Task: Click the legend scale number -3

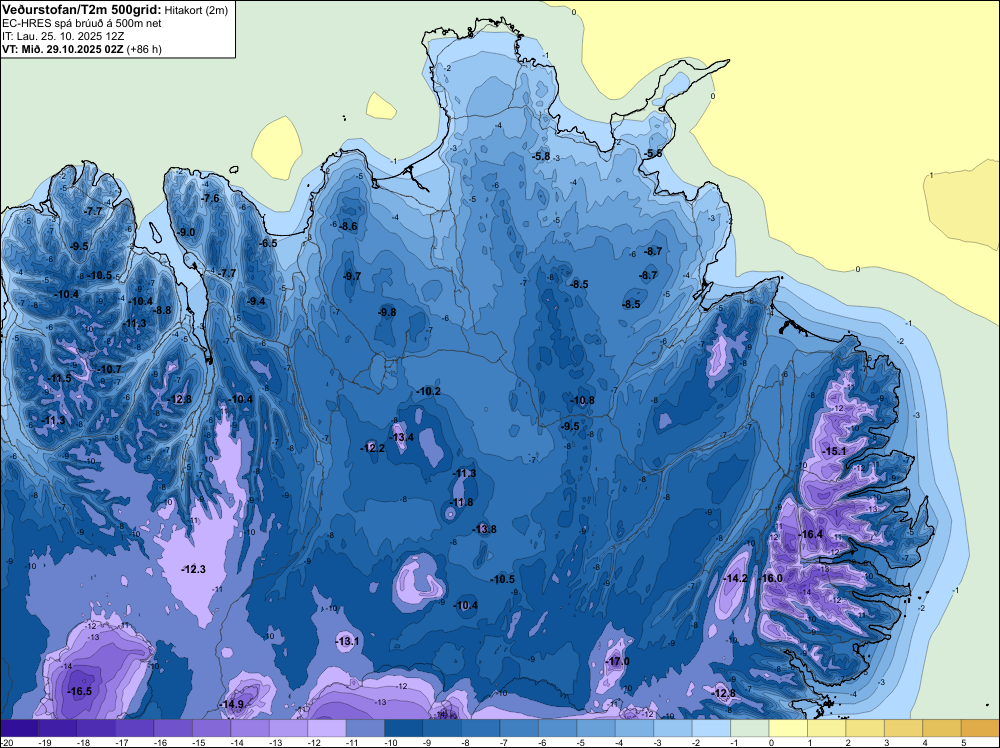Action: point(659,742)
